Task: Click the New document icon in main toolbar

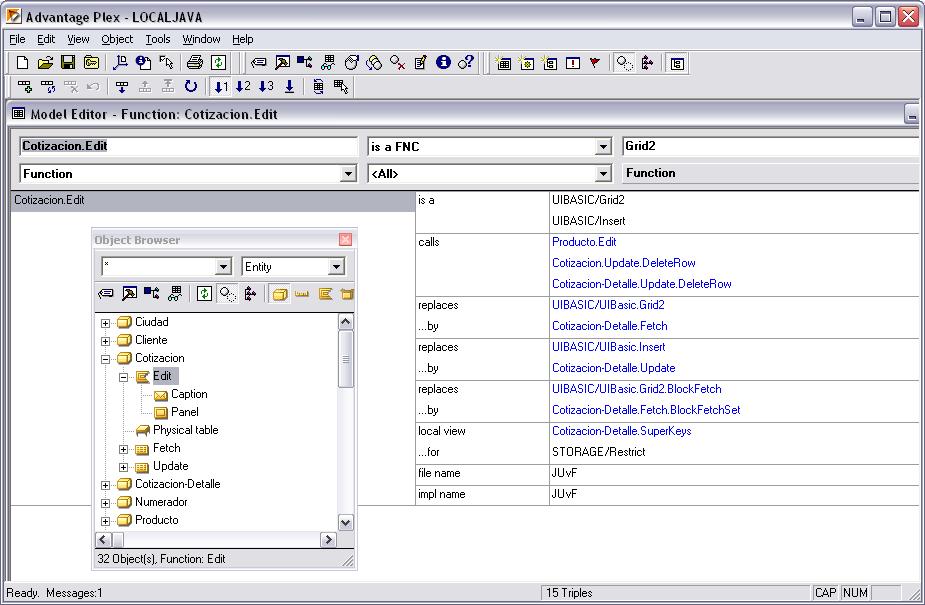Action: tap(22, 63)
